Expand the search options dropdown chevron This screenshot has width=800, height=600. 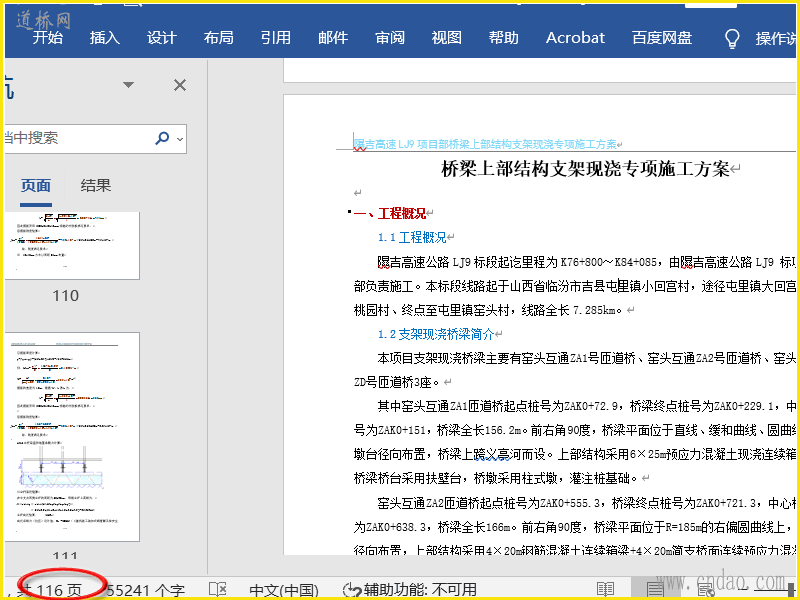[x=180, y=139]
